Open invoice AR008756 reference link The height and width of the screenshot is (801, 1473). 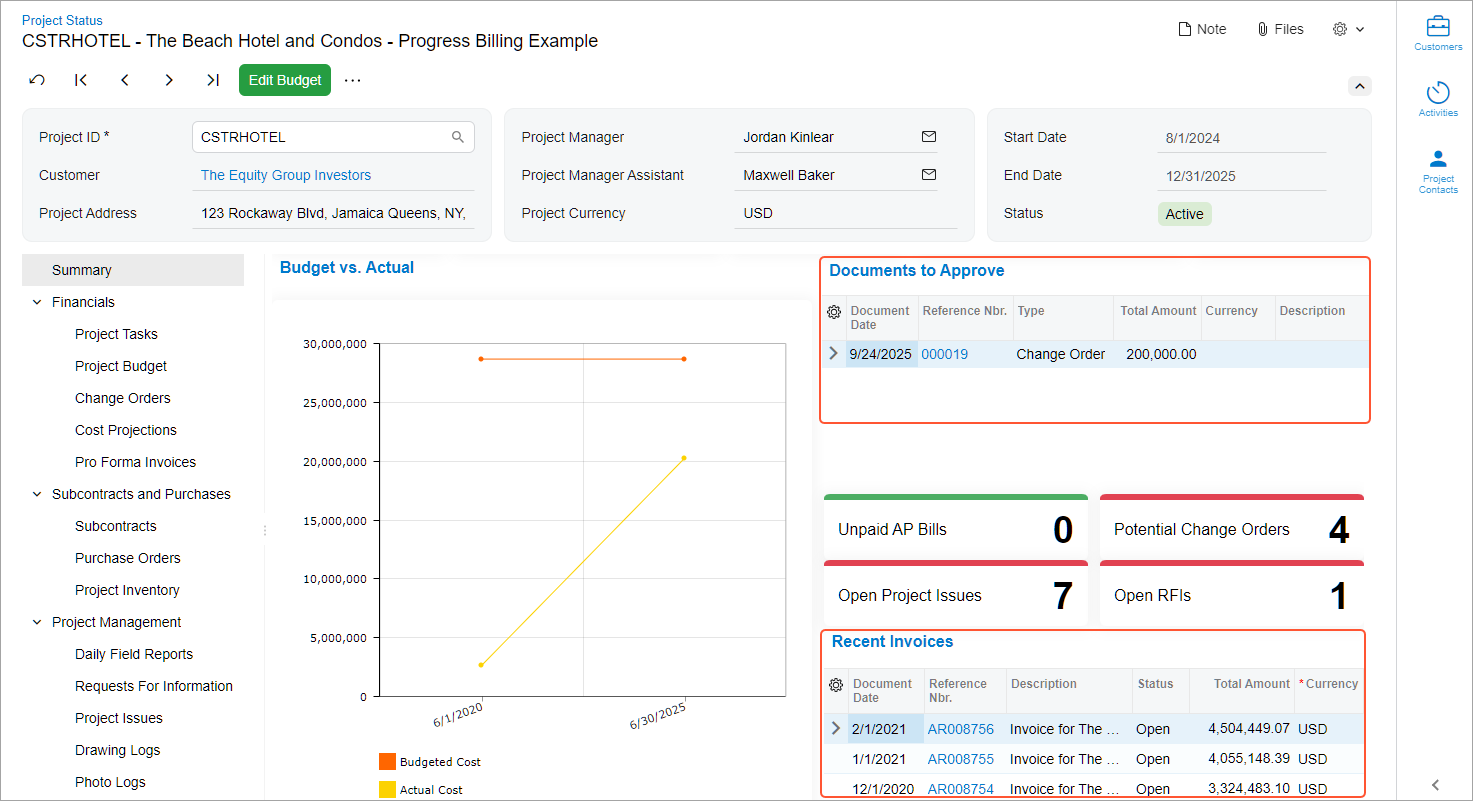(x=960, y=729)
